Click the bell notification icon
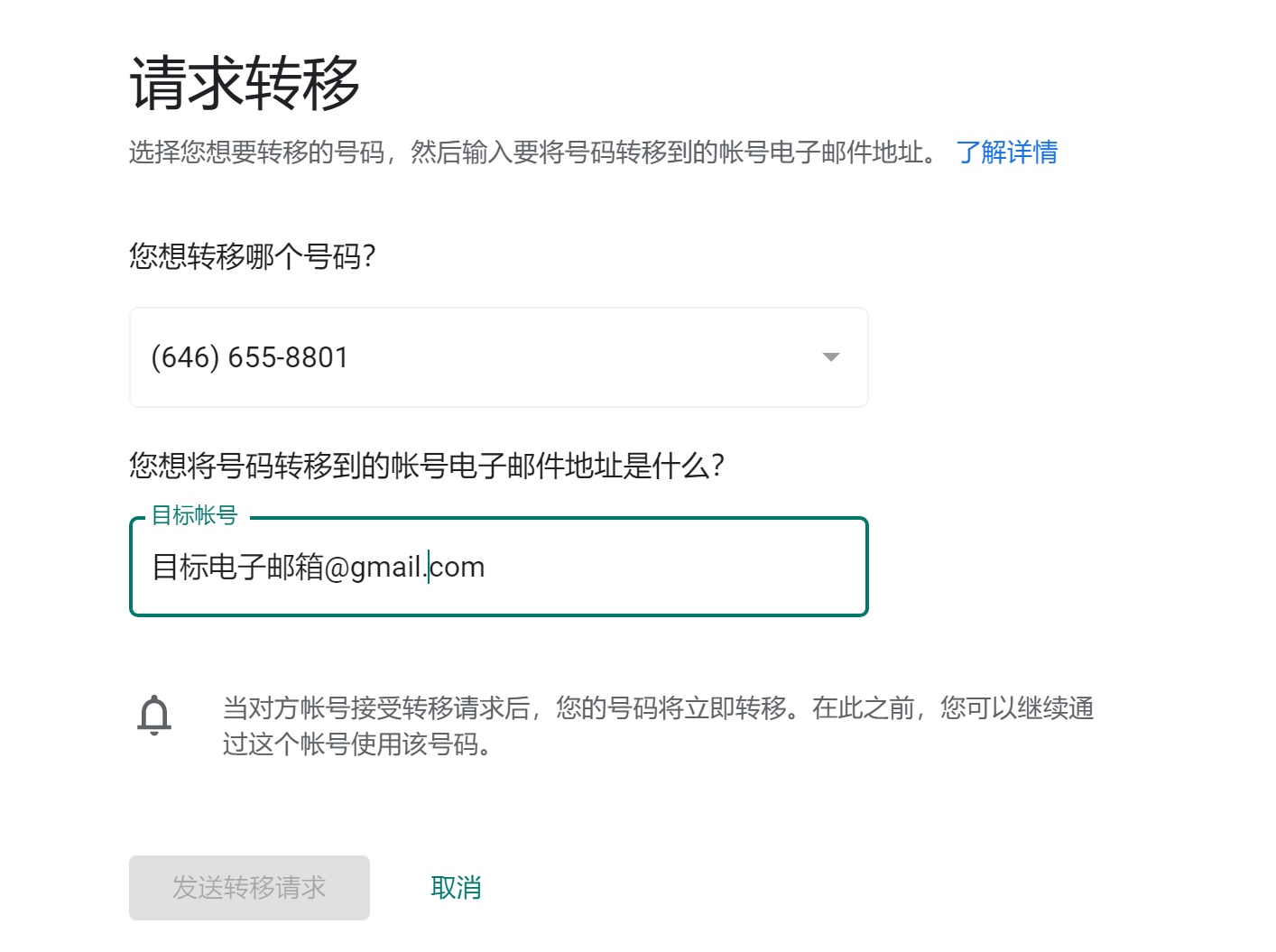 pyautogui.click(x=154, y=716)
